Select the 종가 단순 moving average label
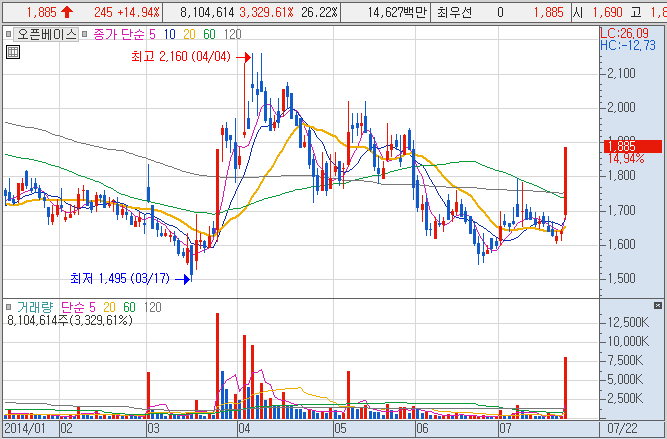The height and width of the screenshot is (439, 667). coord(118,34)
